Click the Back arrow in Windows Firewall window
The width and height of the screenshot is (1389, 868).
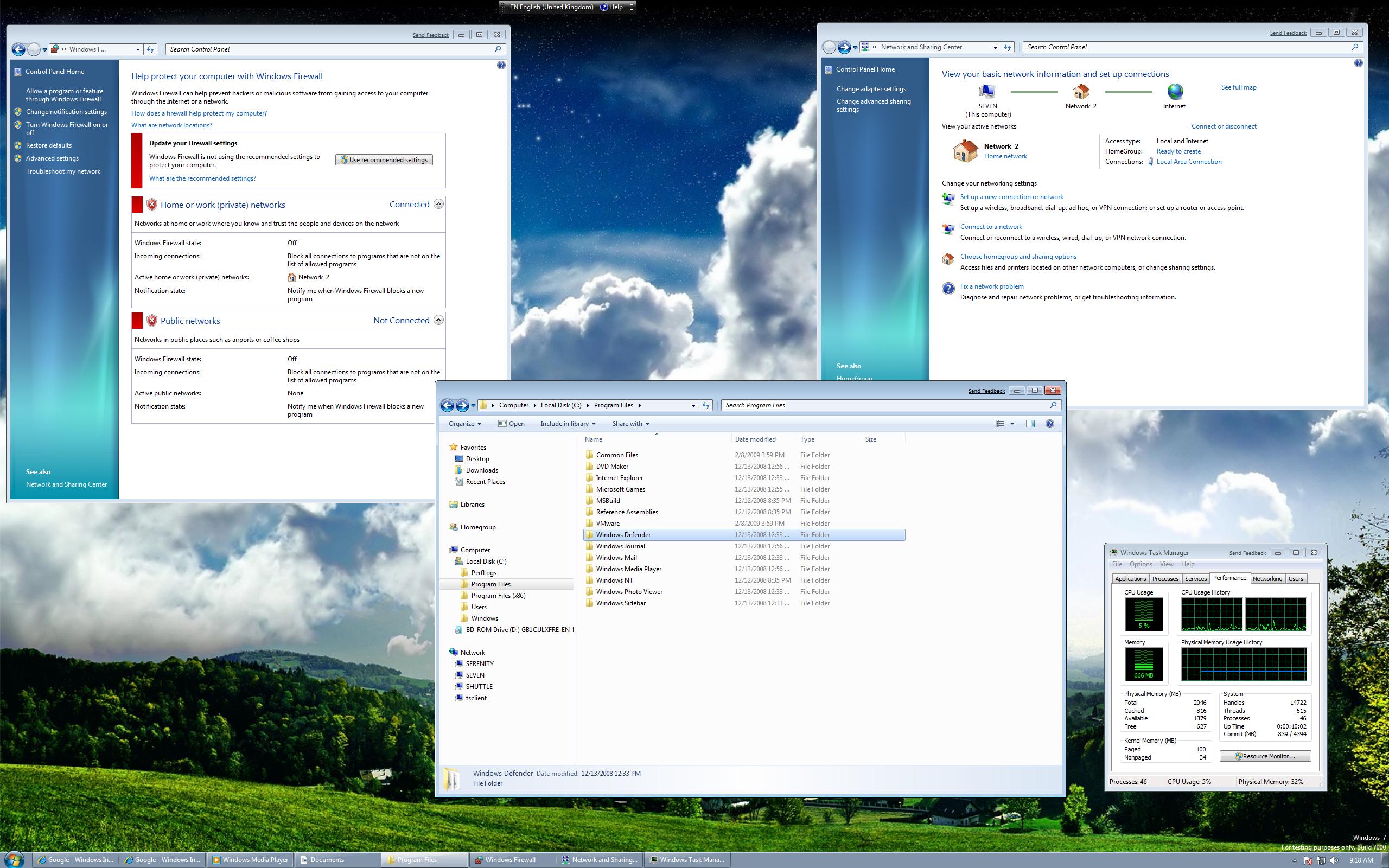[x=18, y=49]
